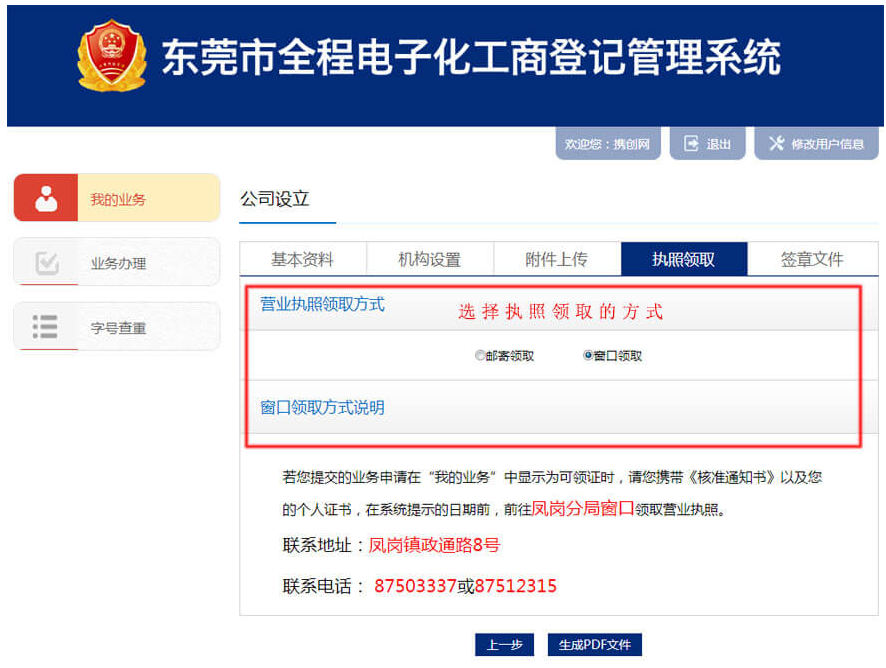Image resolution: width=886 pixels, height=668 pixels.
Task: Switch to the 附件上传 tab
Action: [x=557, y=258]
